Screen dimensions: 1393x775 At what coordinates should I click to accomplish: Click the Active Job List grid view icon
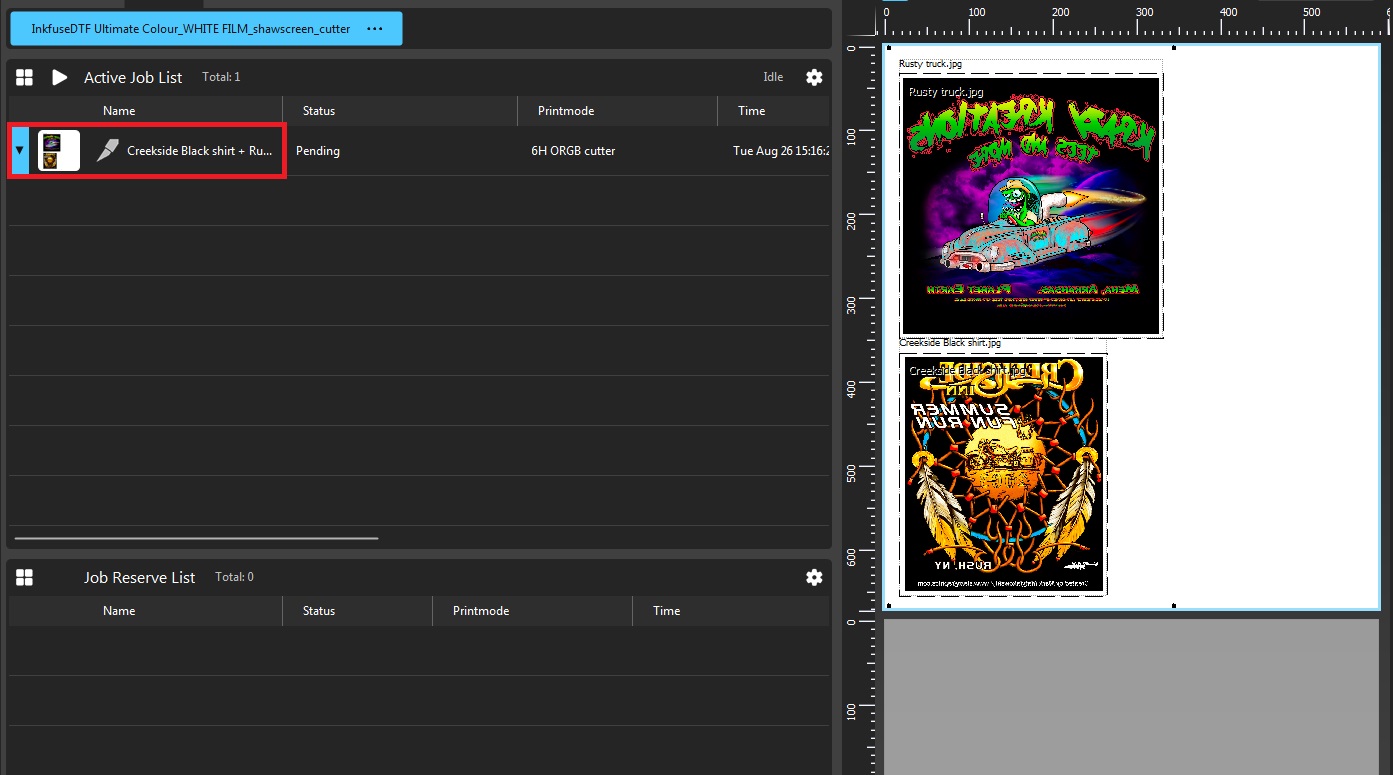click(24, 77)
